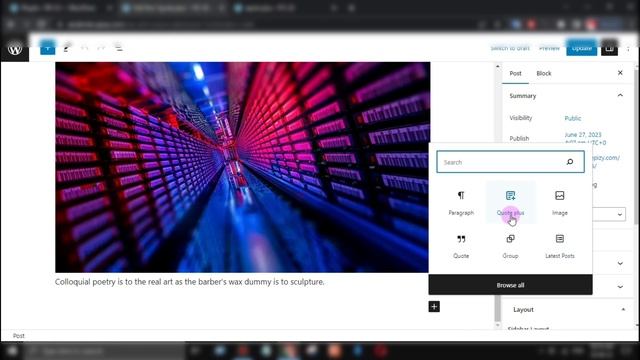Click the Layout heading
640x360 pixels.
(523, 309)
